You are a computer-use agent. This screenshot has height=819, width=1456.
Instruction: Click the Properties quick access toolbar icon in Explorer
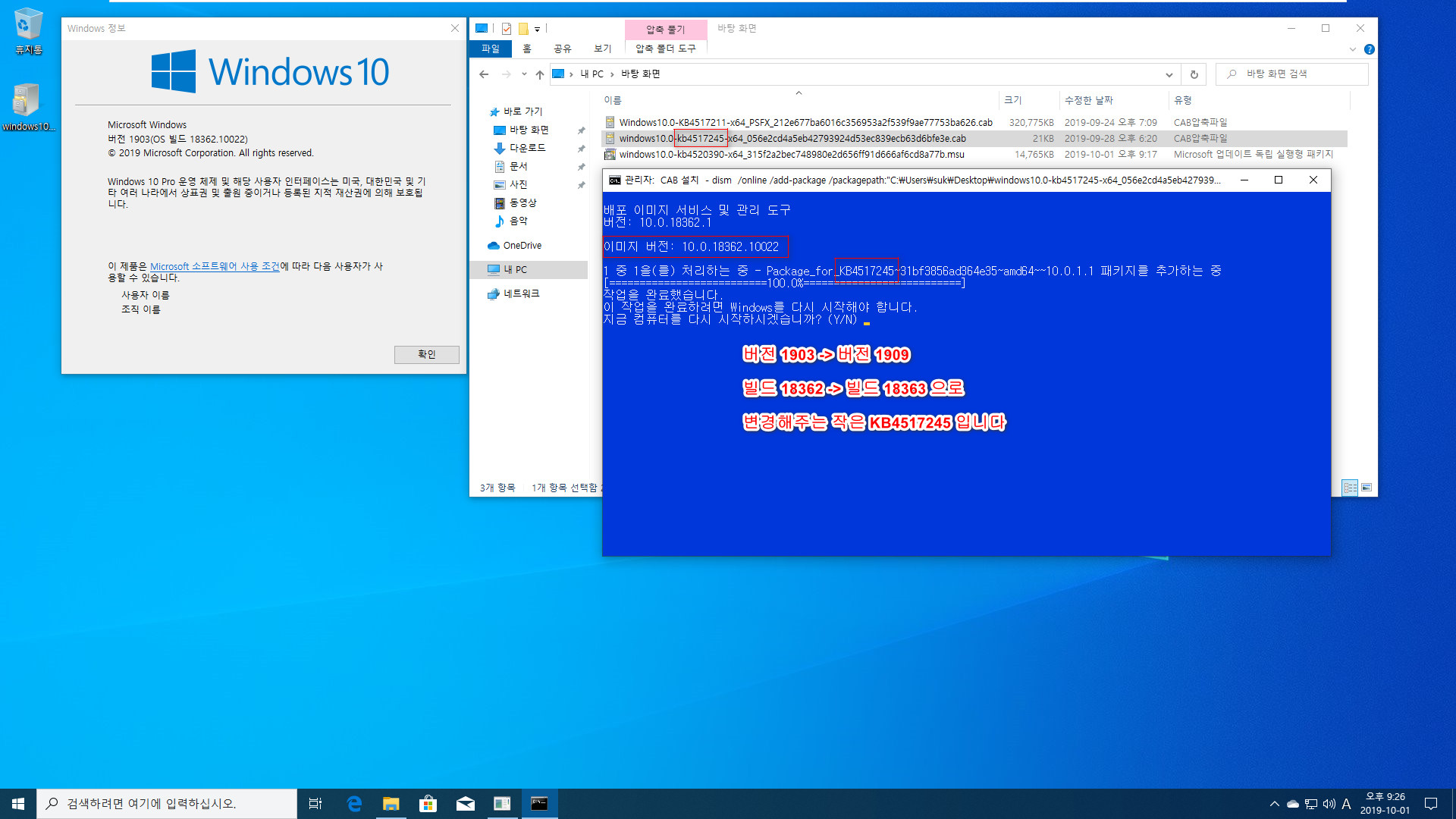(x=507, y=29)
